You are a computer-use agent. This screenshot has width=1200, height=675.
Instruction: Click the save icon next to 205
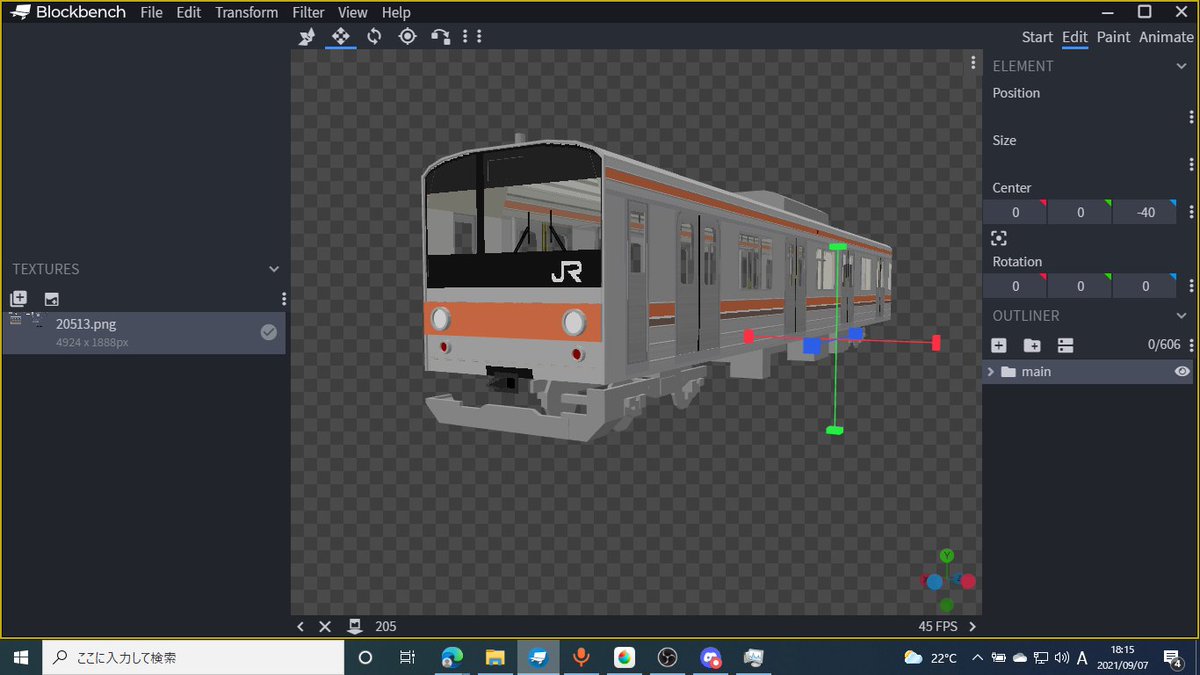[354, 626]
